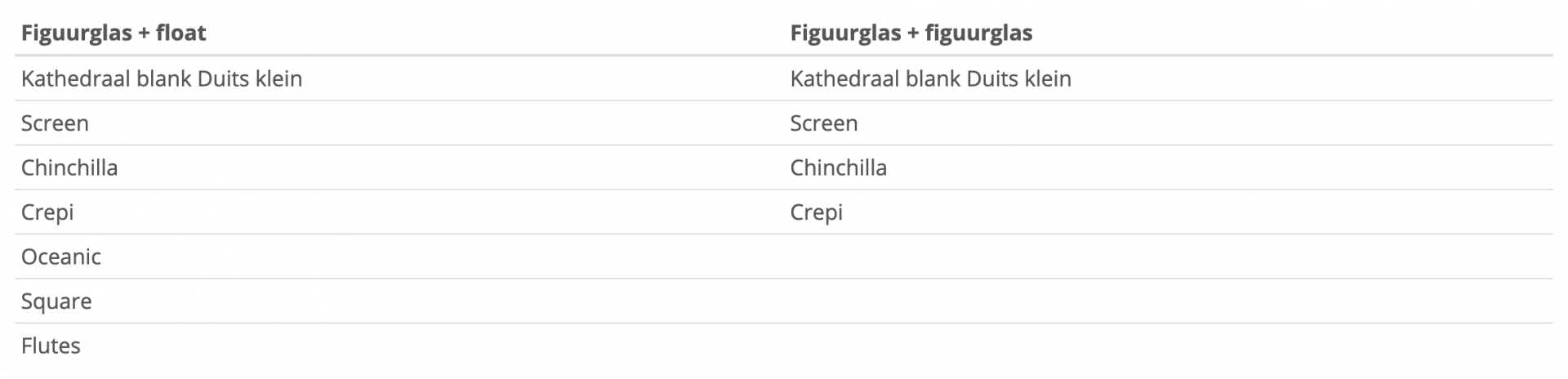Viewport: 1568px width, 379px height.
Task: Click the 'Flutes' table entry
Action: [x=51, y=346]
